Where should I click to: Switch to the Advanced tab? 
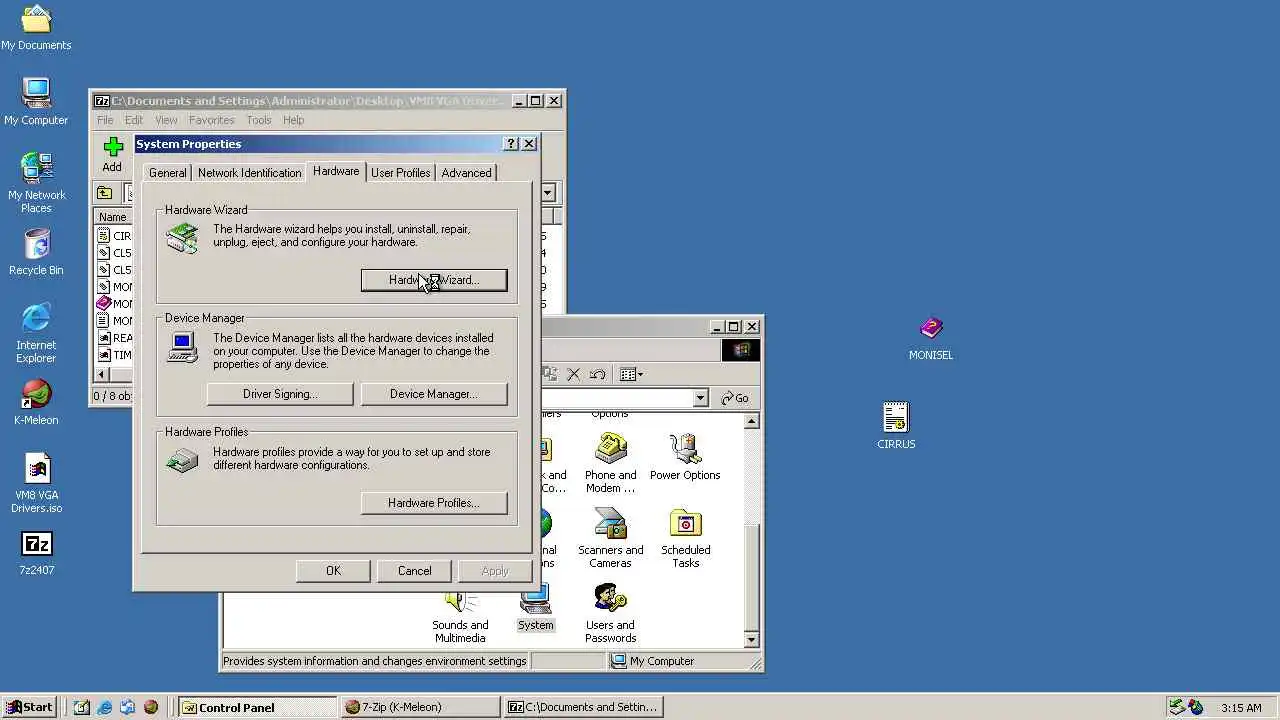pos(466,173)
